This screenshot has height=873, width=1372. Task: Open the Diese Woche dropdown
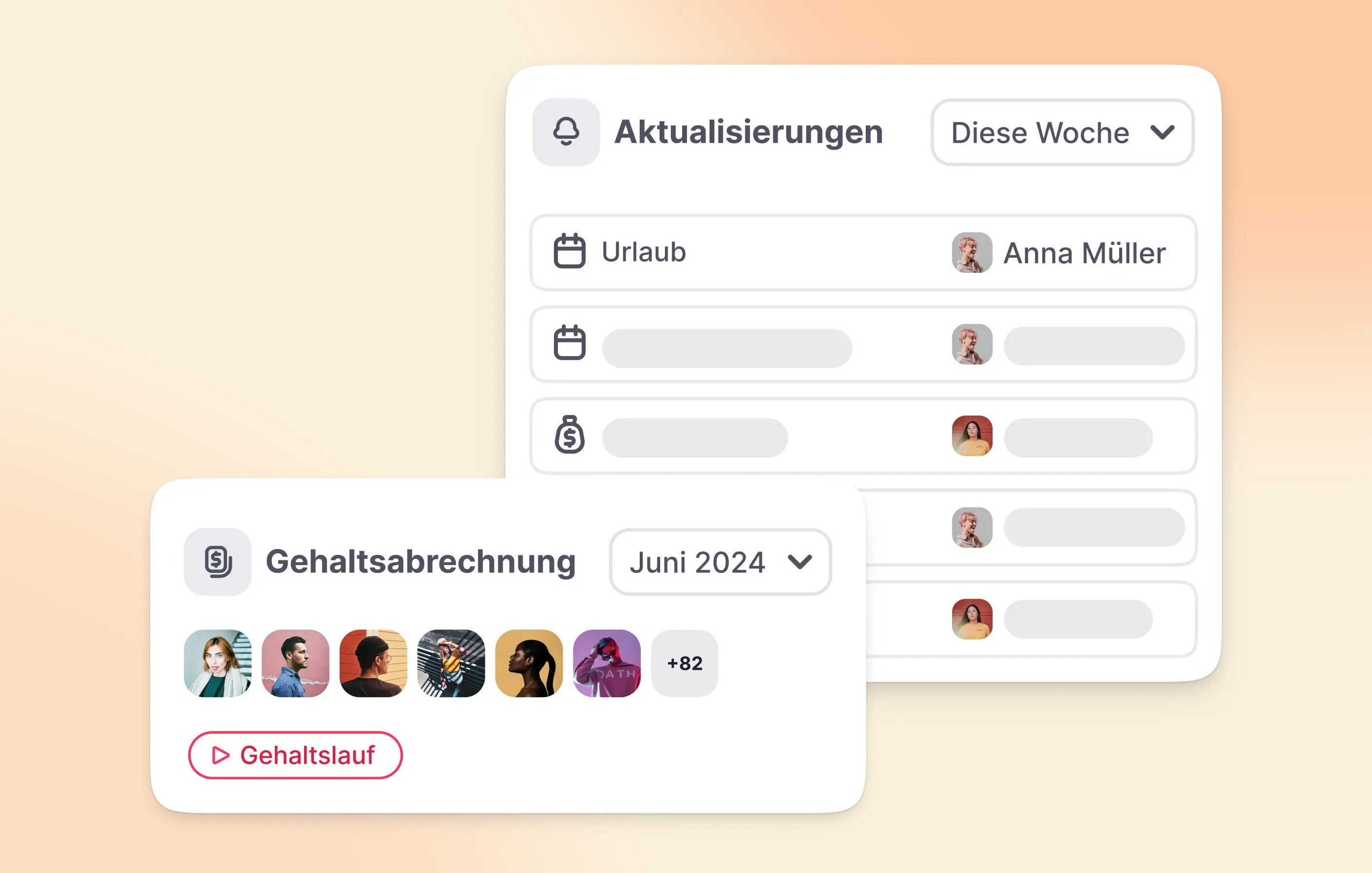point(1062,133)
